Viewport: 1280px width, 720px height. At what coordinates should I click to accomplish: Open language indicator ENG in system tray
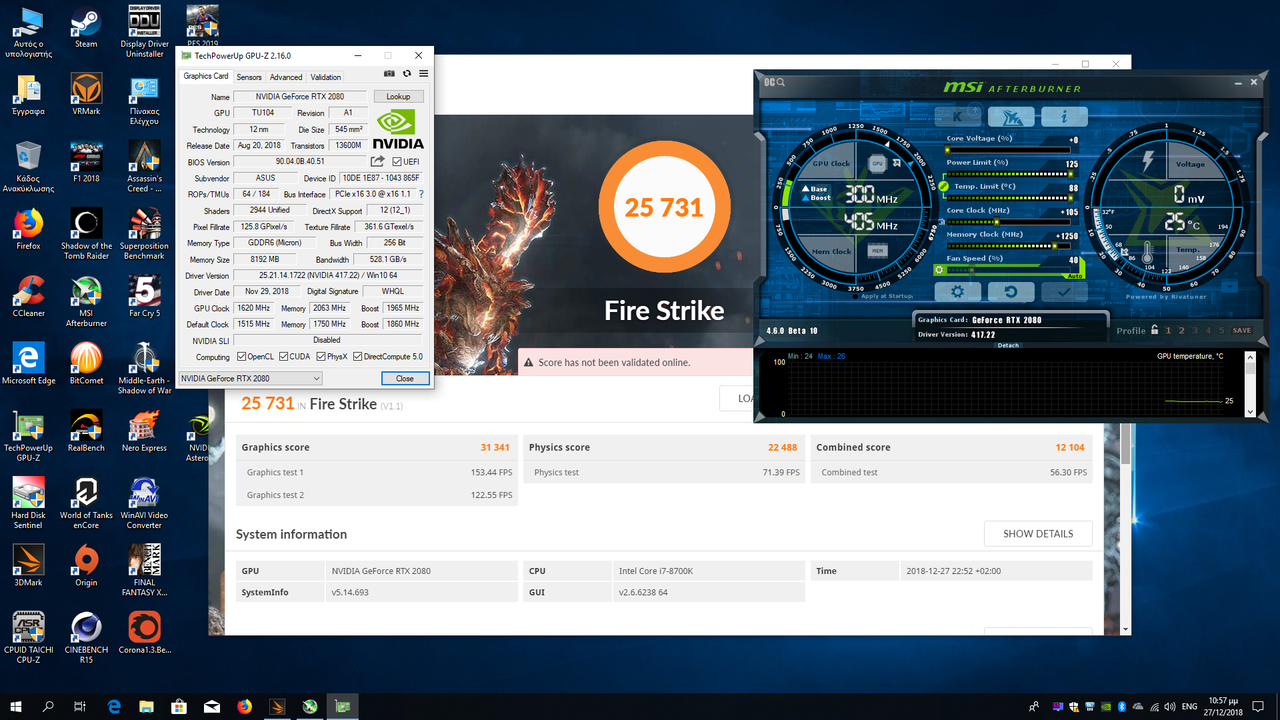1190,706
